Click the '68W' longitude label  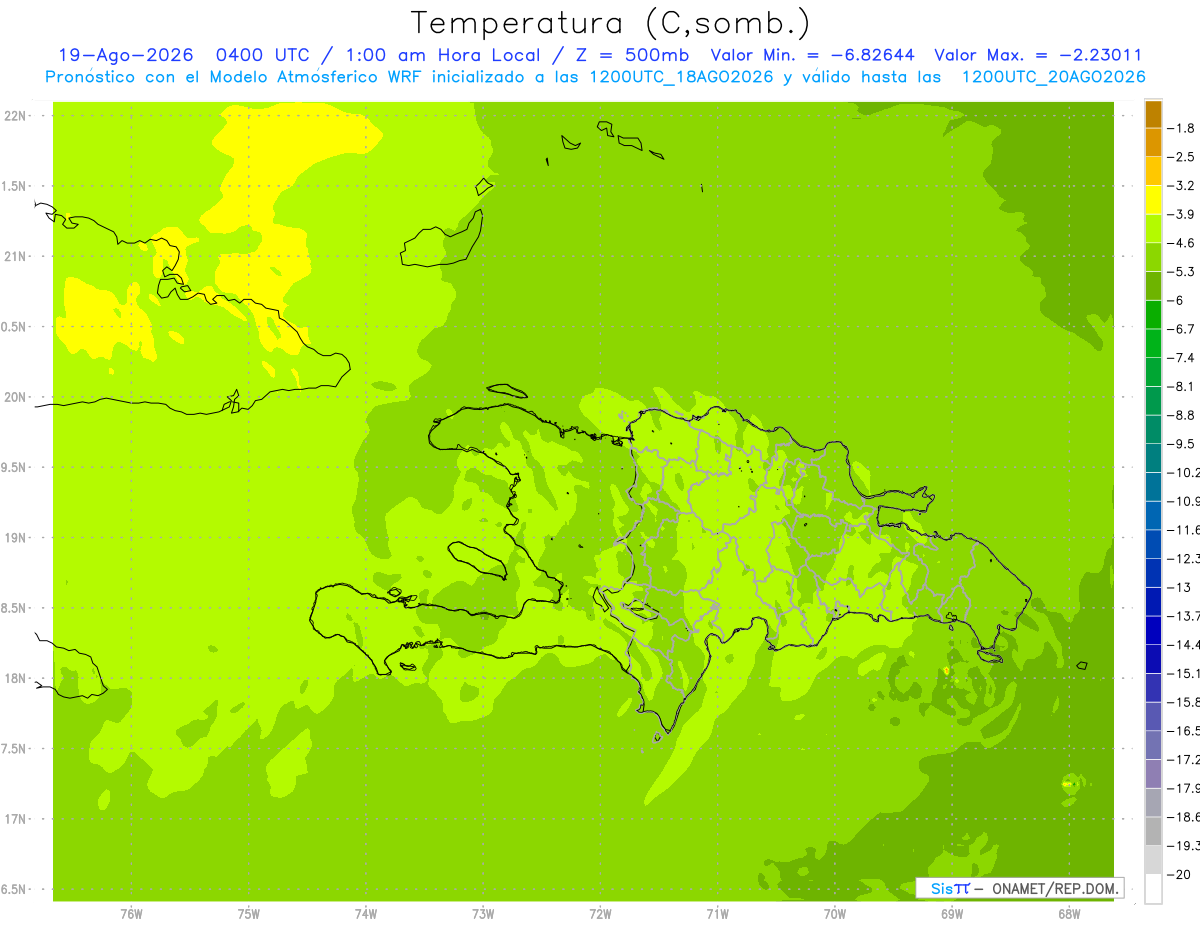1069,914
